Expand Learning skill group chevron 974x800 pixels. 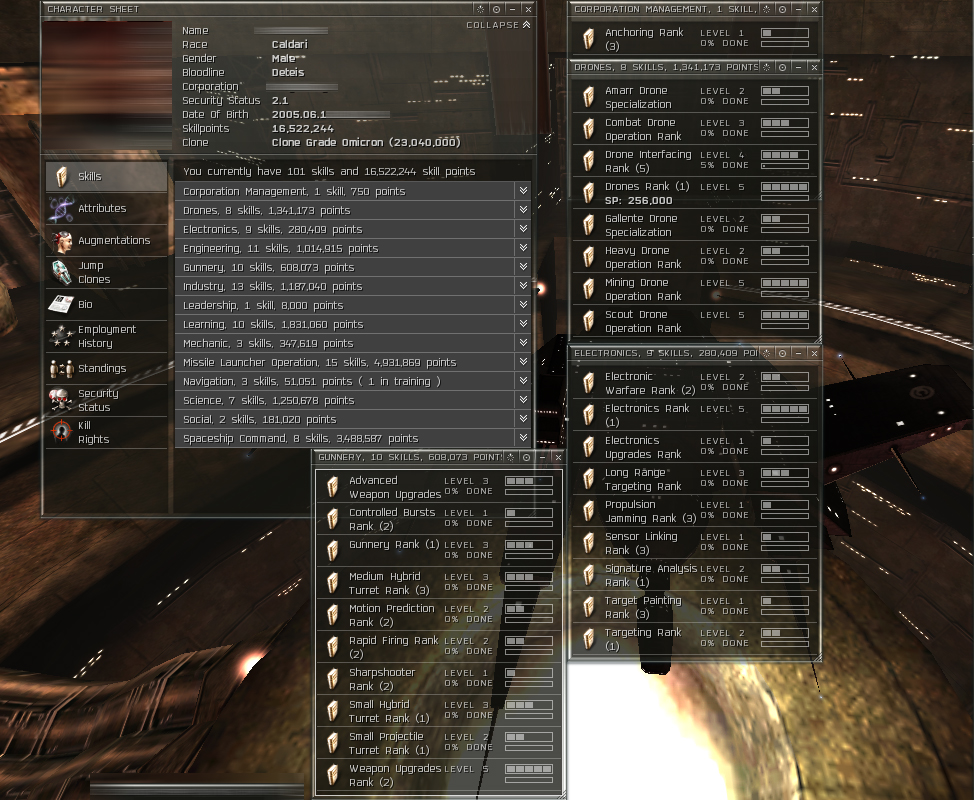(523, 324)
